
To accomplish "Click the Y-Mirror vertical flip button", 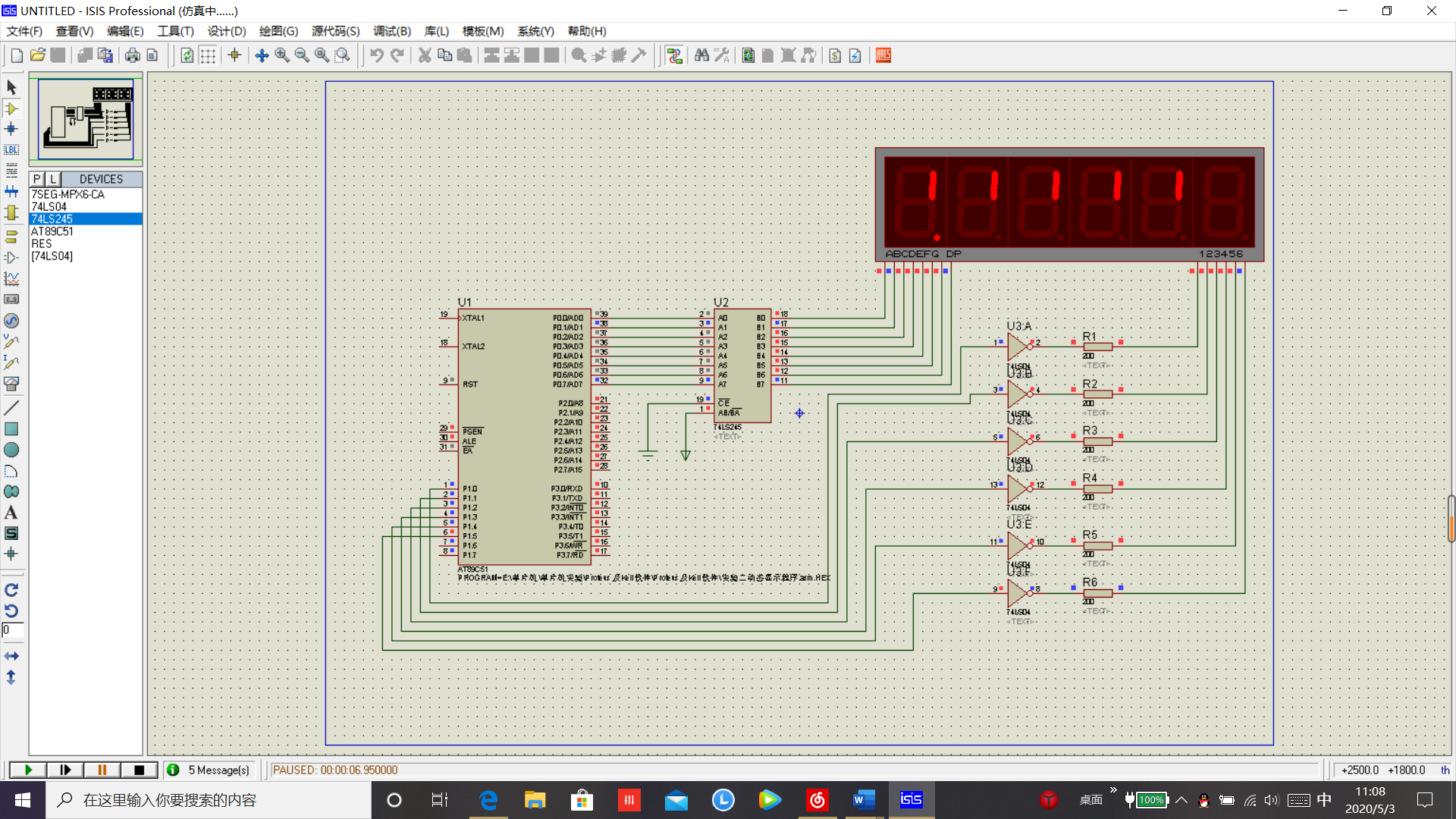I will (11, 677).
